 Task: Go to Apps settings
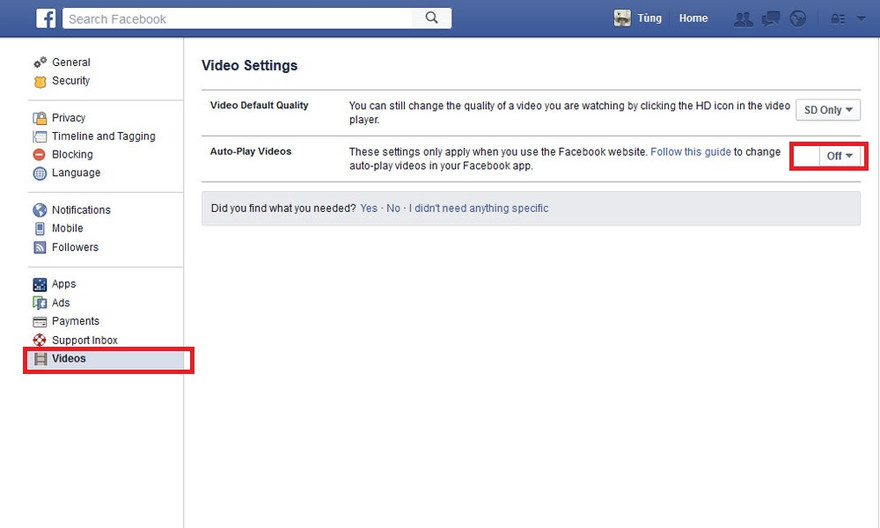pos(64,284)
